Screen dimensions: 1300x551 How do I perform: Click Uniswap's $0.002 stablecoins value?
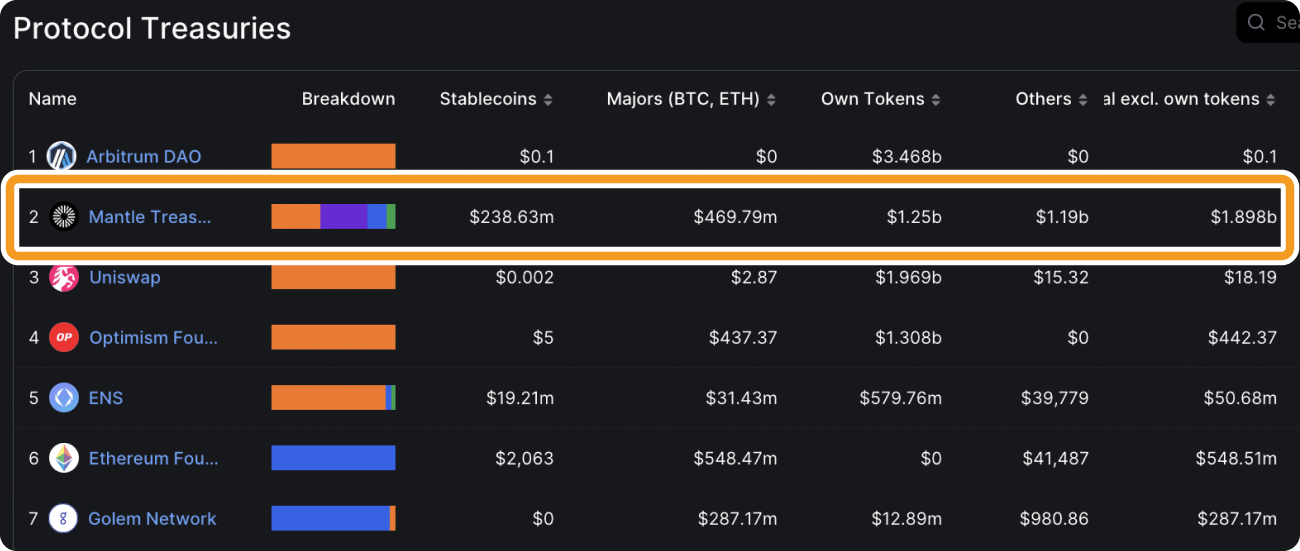pyautogui.click(x=525, y=277)
